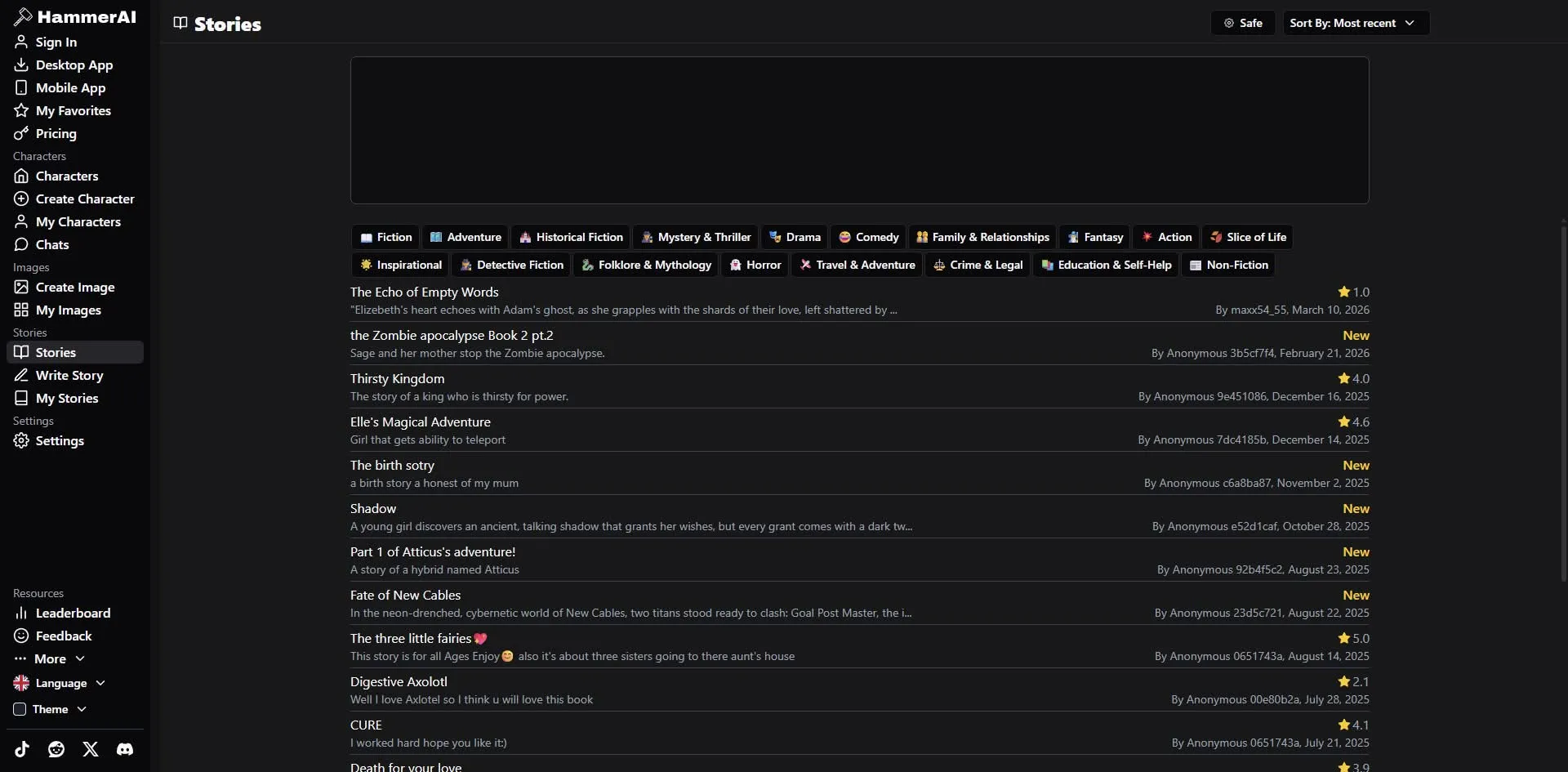The width and height of the screenshot is (1568, 772).
Task: Click the HammerAI hammer logo
Action: click(x=23, y=16)
